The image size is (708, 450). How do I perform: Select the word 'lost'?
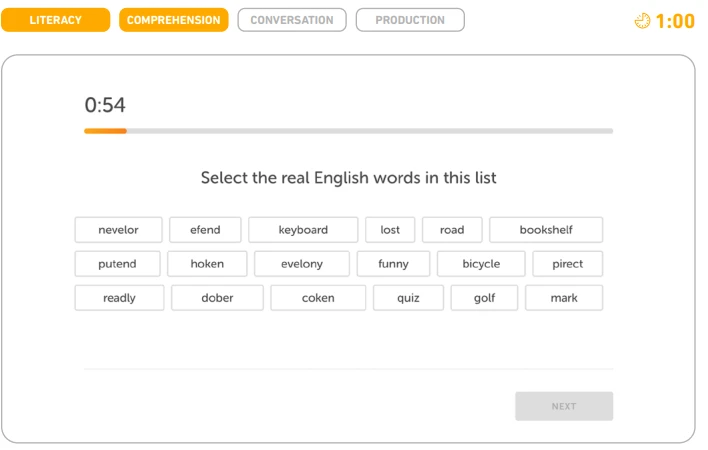click(x=390, y=230)
